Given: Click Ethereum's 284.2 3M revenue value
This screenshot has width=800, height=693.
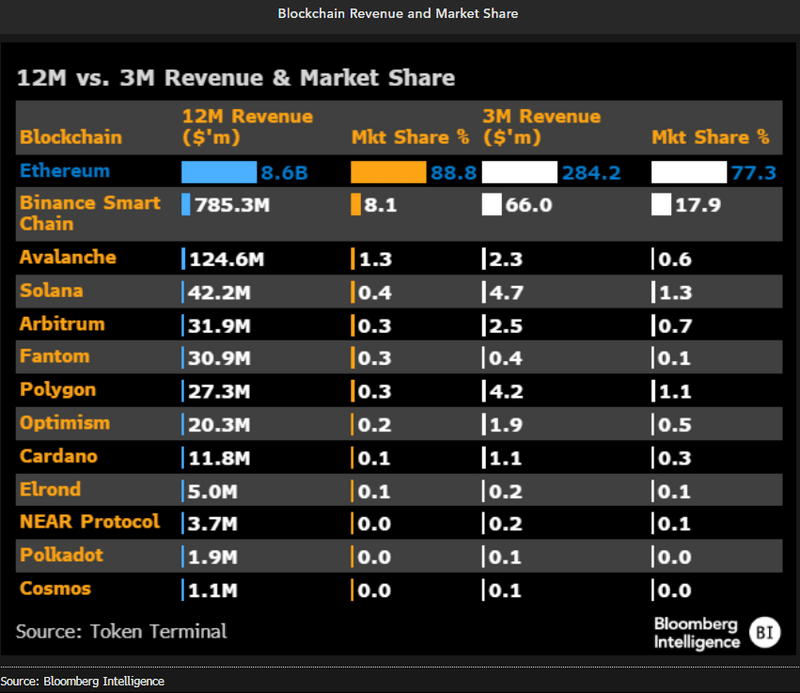Looking at the screenshot, I should (591, 172).
